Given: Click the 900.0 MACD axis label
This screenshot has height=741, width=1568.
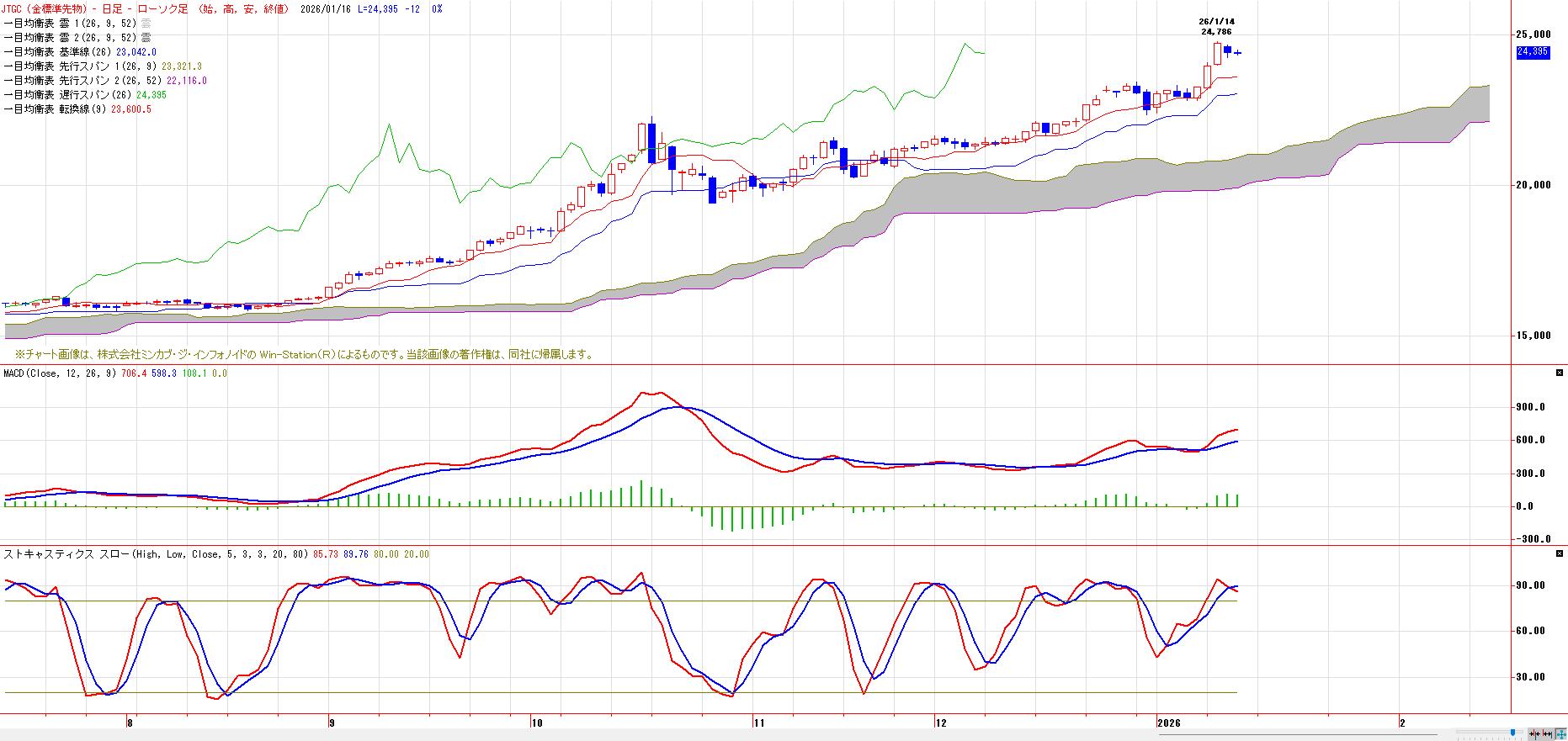Looking at the screenshot, I should pos(1530,407).
